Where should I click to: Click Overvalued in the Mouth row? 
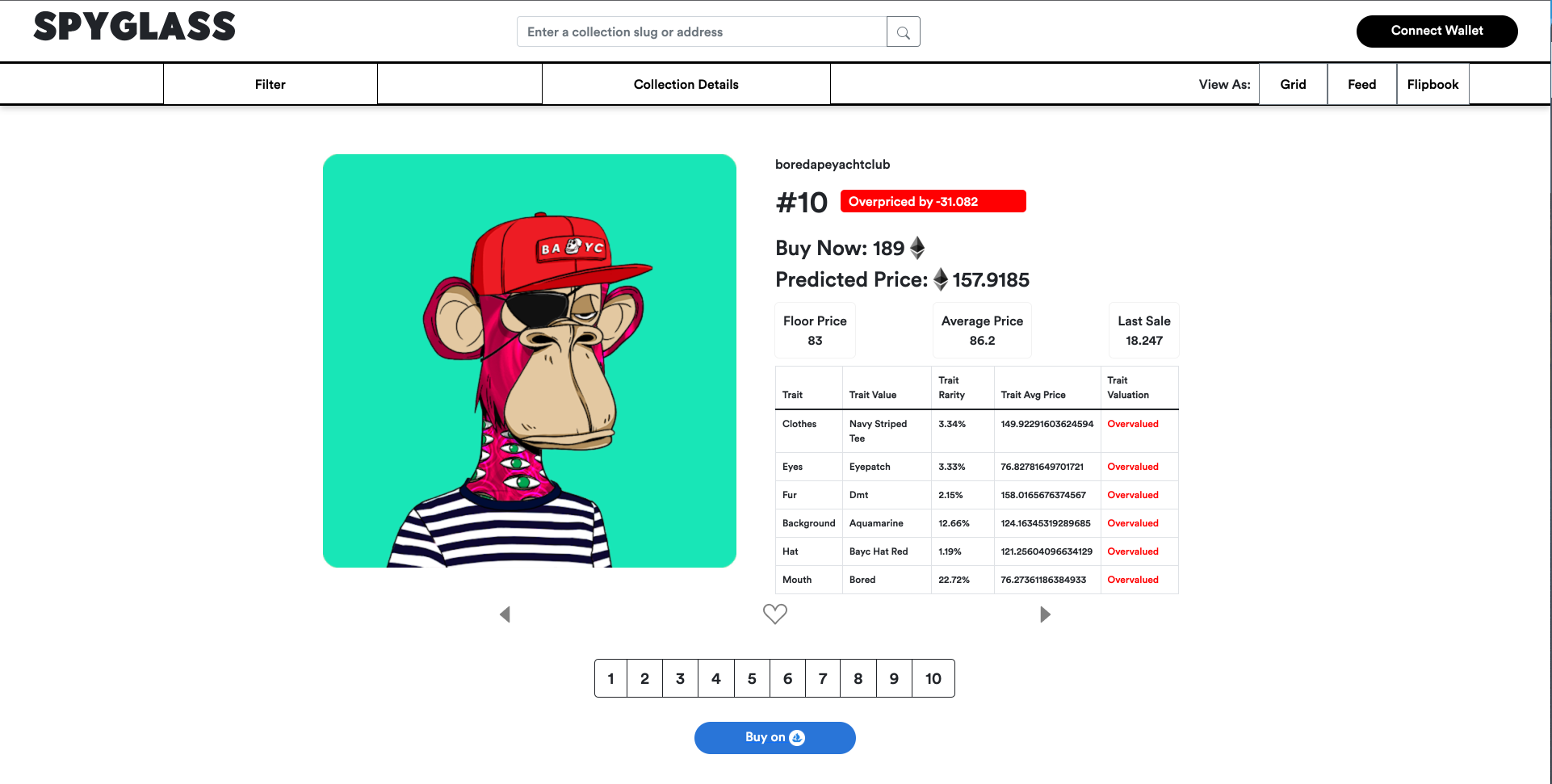pyautogui.click(x=1133, y=580)
